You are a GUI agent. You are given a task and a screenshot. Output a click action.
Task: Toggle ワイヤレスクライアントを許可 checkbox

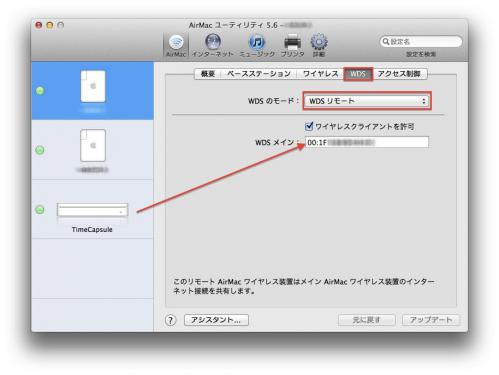[x=309, y=126]
